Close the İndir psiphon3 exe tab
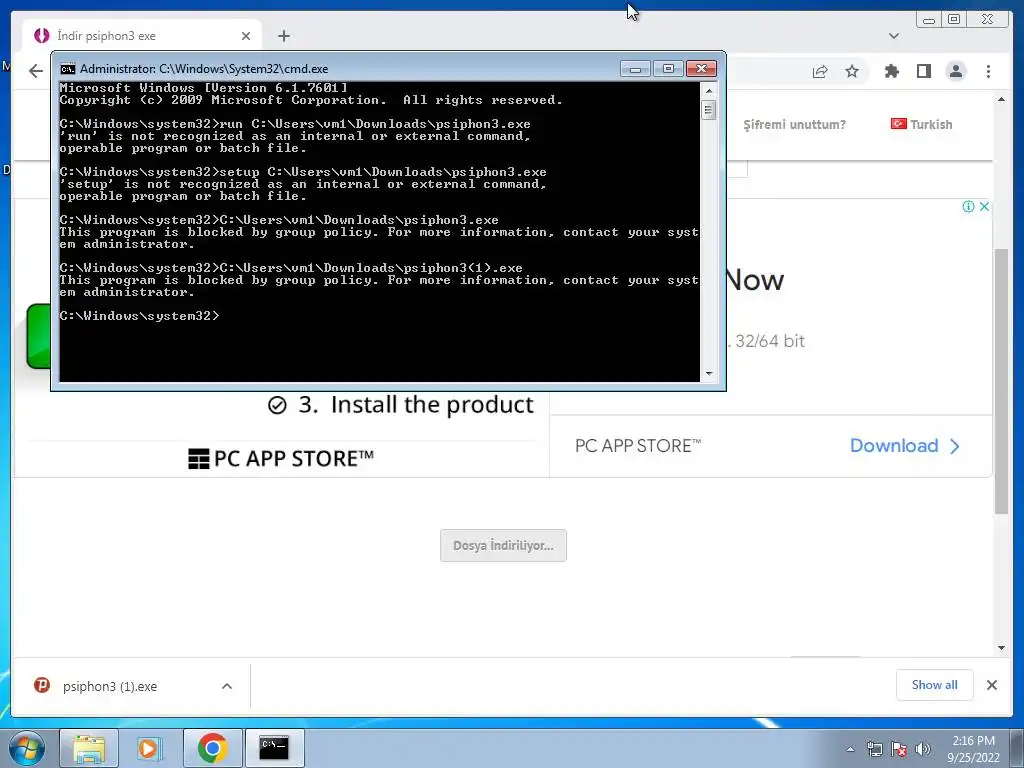The height and width of the screenshot is (768, 1024). tap(246, 36)
